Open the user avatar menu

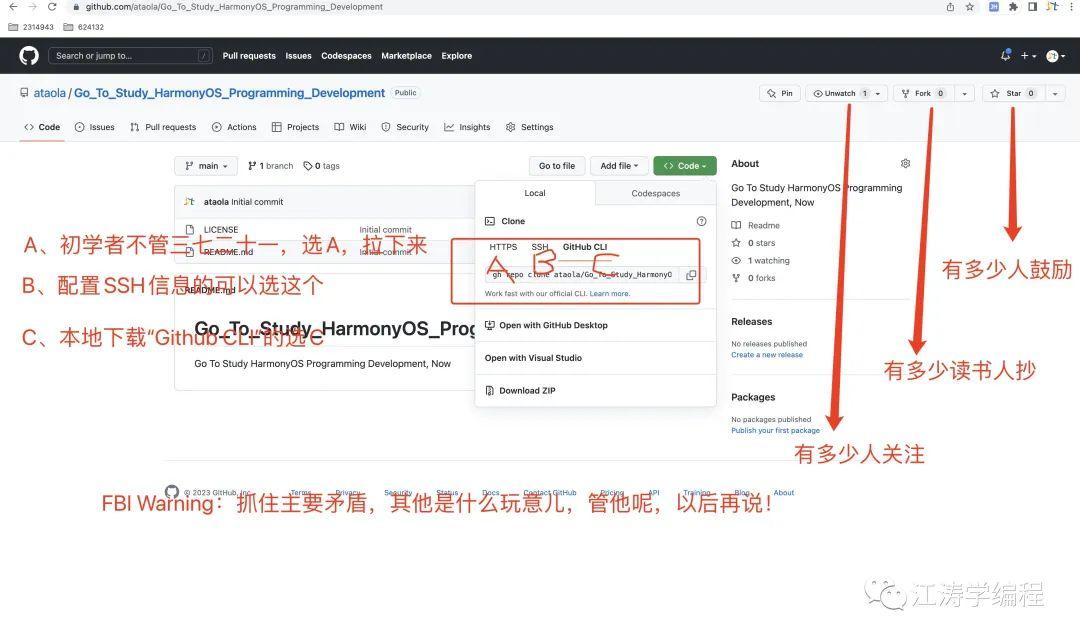(x=1055, y=56)
